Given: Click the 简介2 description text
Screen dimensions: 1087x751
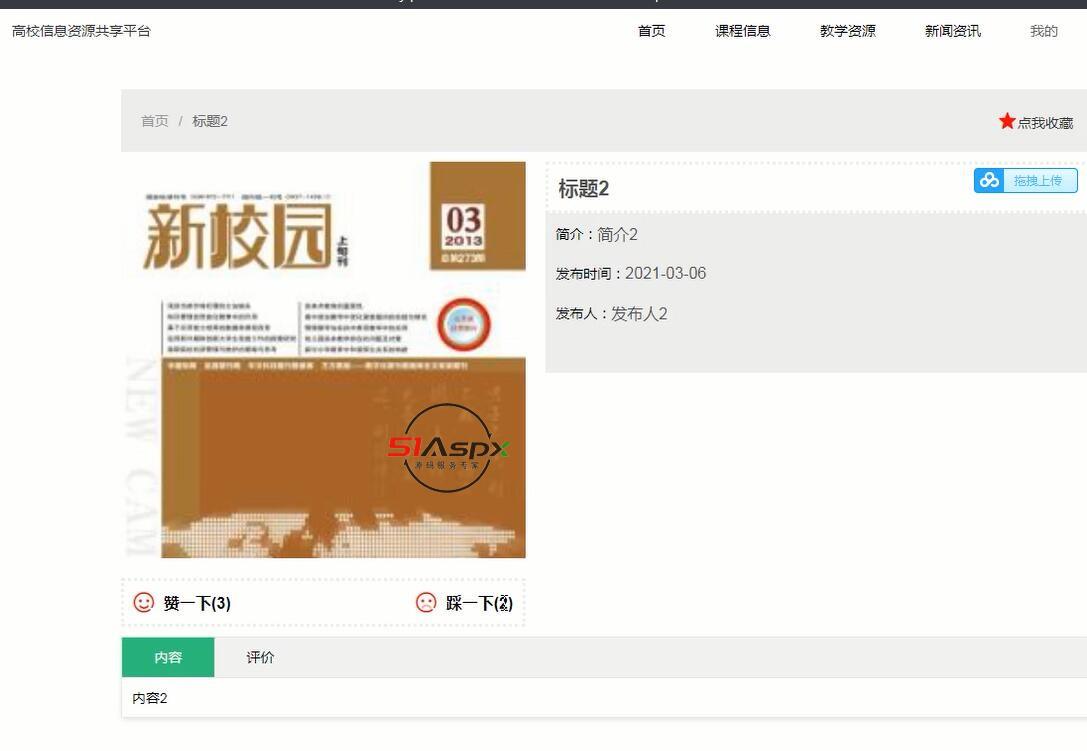Looking at the screenshot, I should pyautogui.click(x=617, y=234).
